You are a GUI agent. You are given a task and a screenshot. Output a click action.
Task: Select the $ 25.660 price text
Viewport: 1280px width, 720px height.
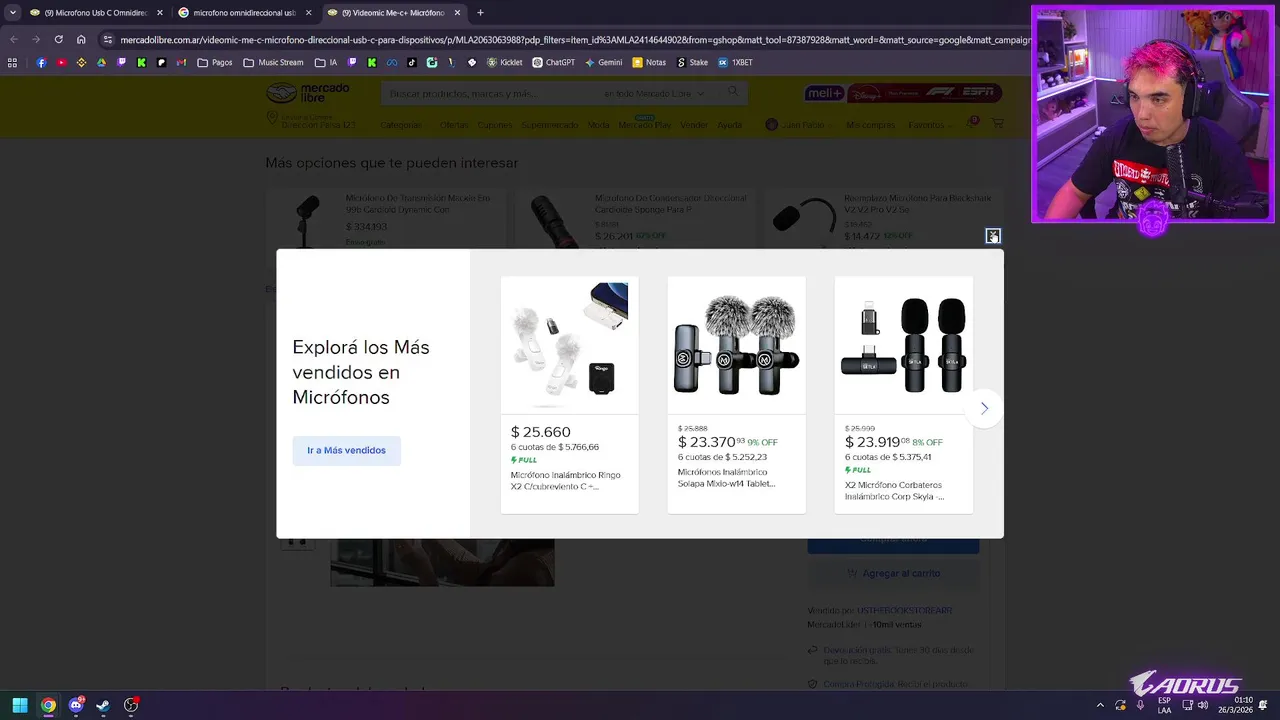tap(540, 432)
